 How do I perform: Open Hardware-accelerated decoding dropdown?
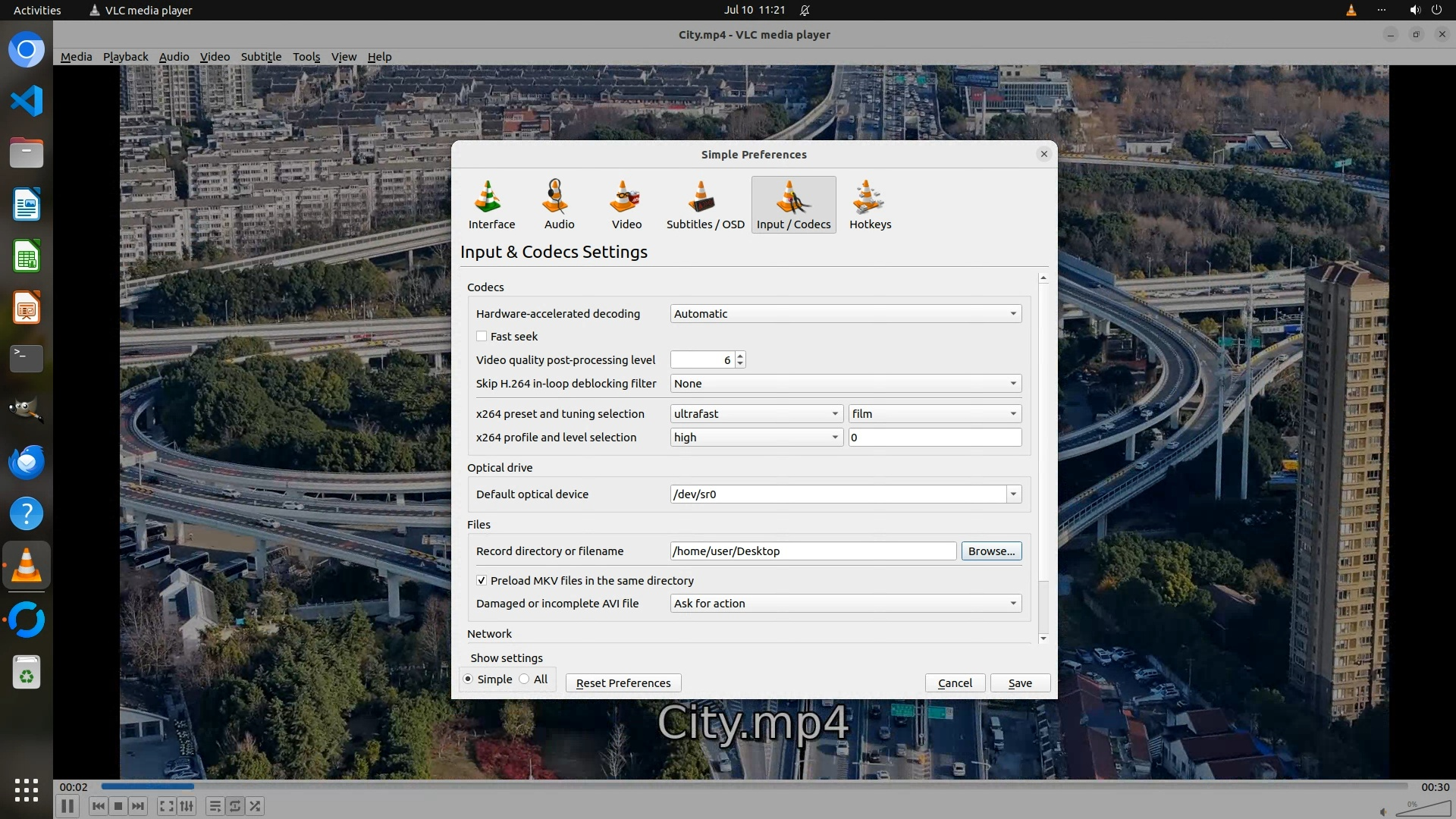(x=845, y=314)
